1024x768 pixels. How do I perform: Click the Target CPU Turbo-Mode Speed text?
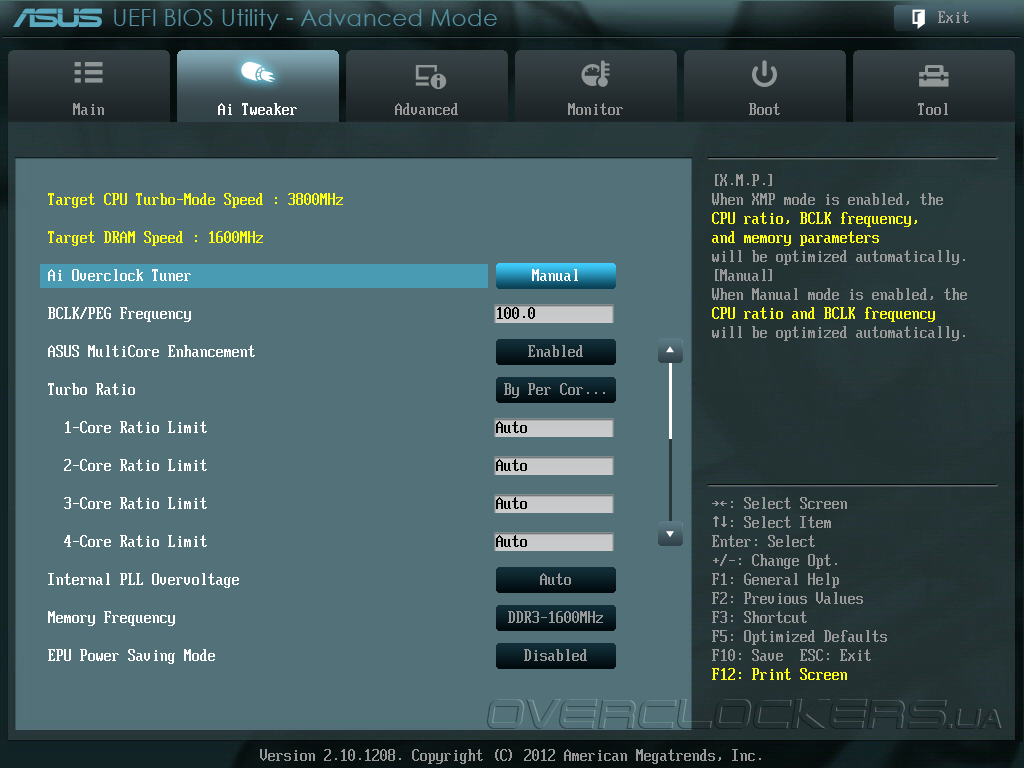click(195, 200)
